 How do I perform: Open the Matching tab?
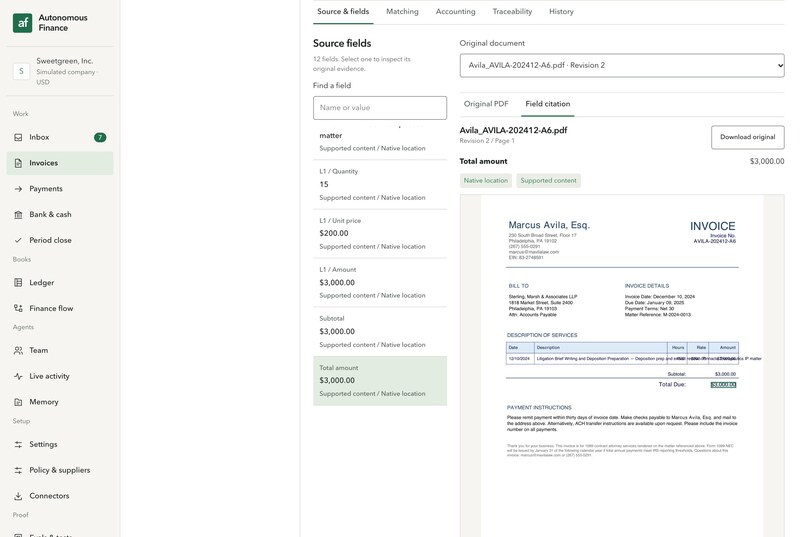pyautogui.click(x=402, y=11)
